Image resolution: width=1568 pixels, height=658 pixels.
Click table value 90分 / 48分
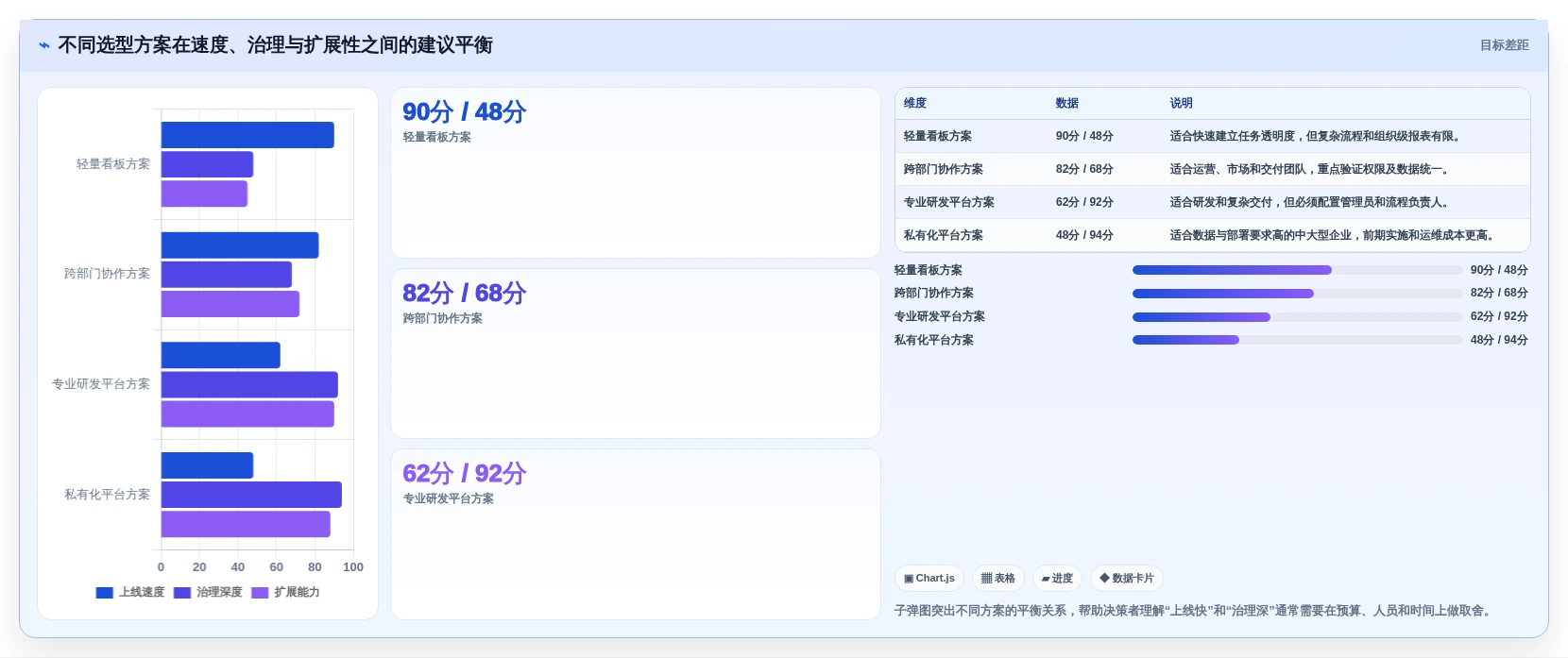click(1084, 136)
